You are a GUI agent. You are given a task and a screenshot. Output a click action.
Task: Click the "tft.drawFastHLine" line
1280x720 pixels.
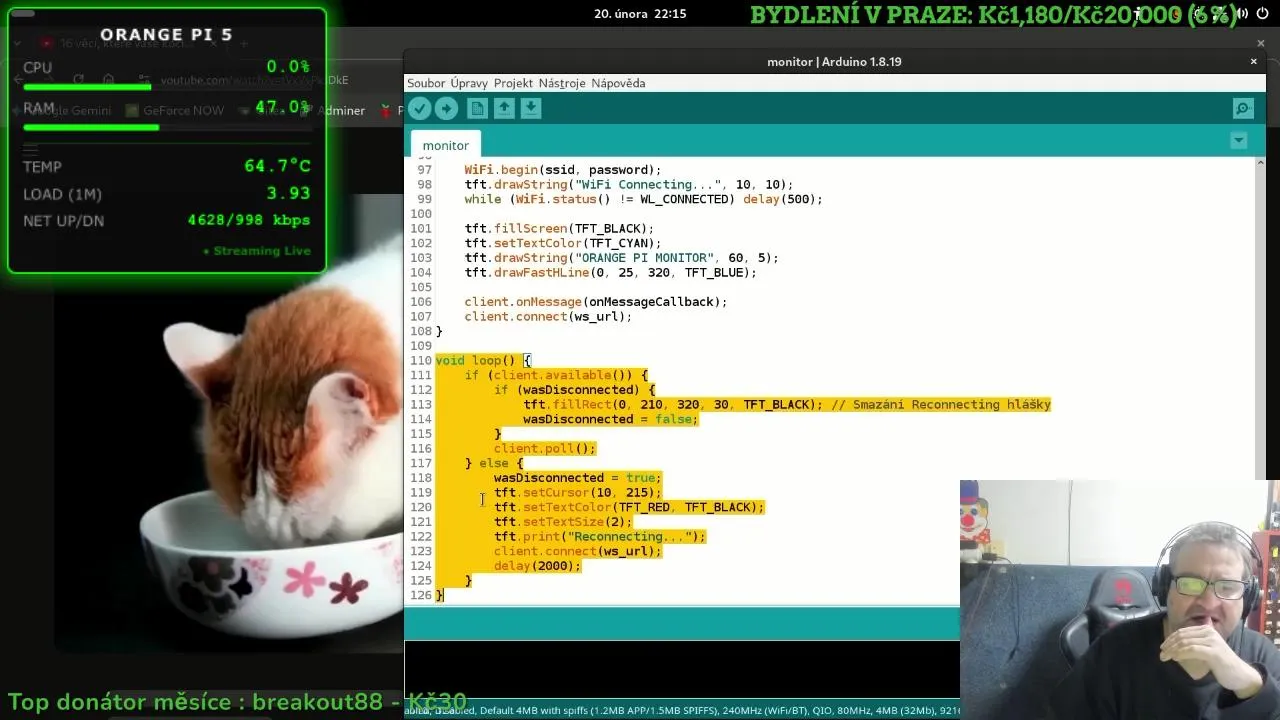pyautogui.click(x=610, y=273)
